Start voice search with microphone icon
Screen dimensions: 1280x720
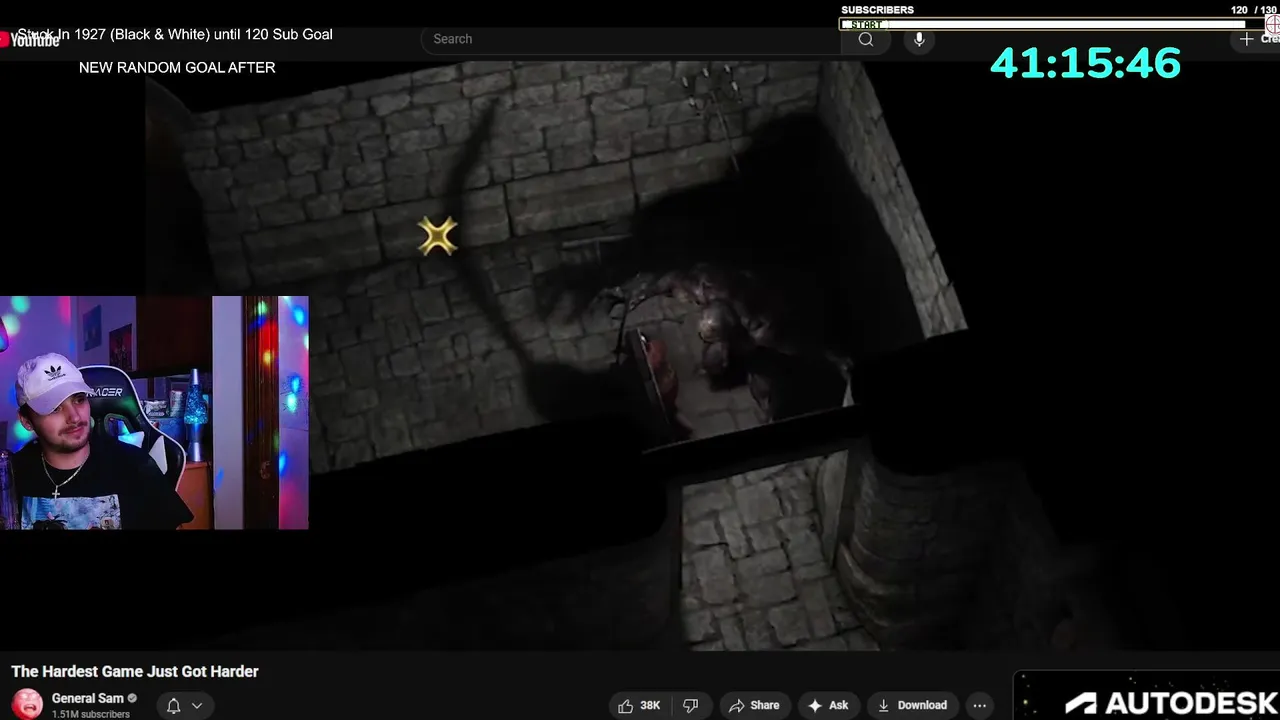tap(919, 39)
